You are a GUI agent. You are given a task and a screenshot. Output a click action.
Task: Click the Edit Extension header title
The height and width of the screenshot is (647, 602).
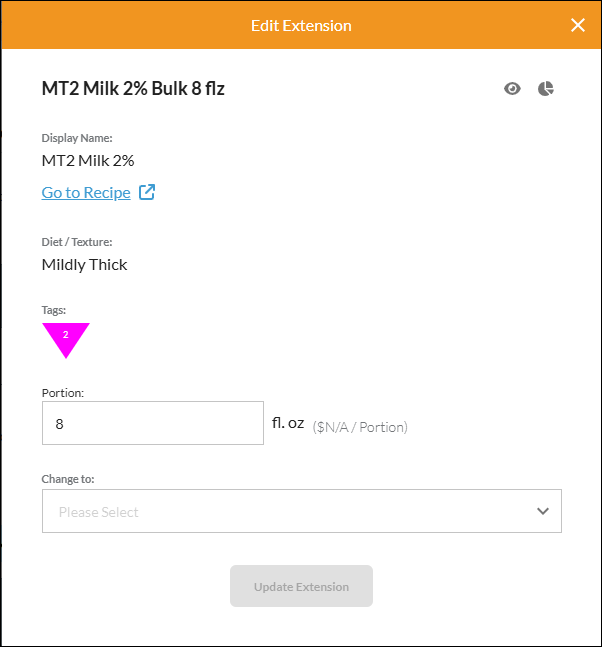[x=301, y=26]
